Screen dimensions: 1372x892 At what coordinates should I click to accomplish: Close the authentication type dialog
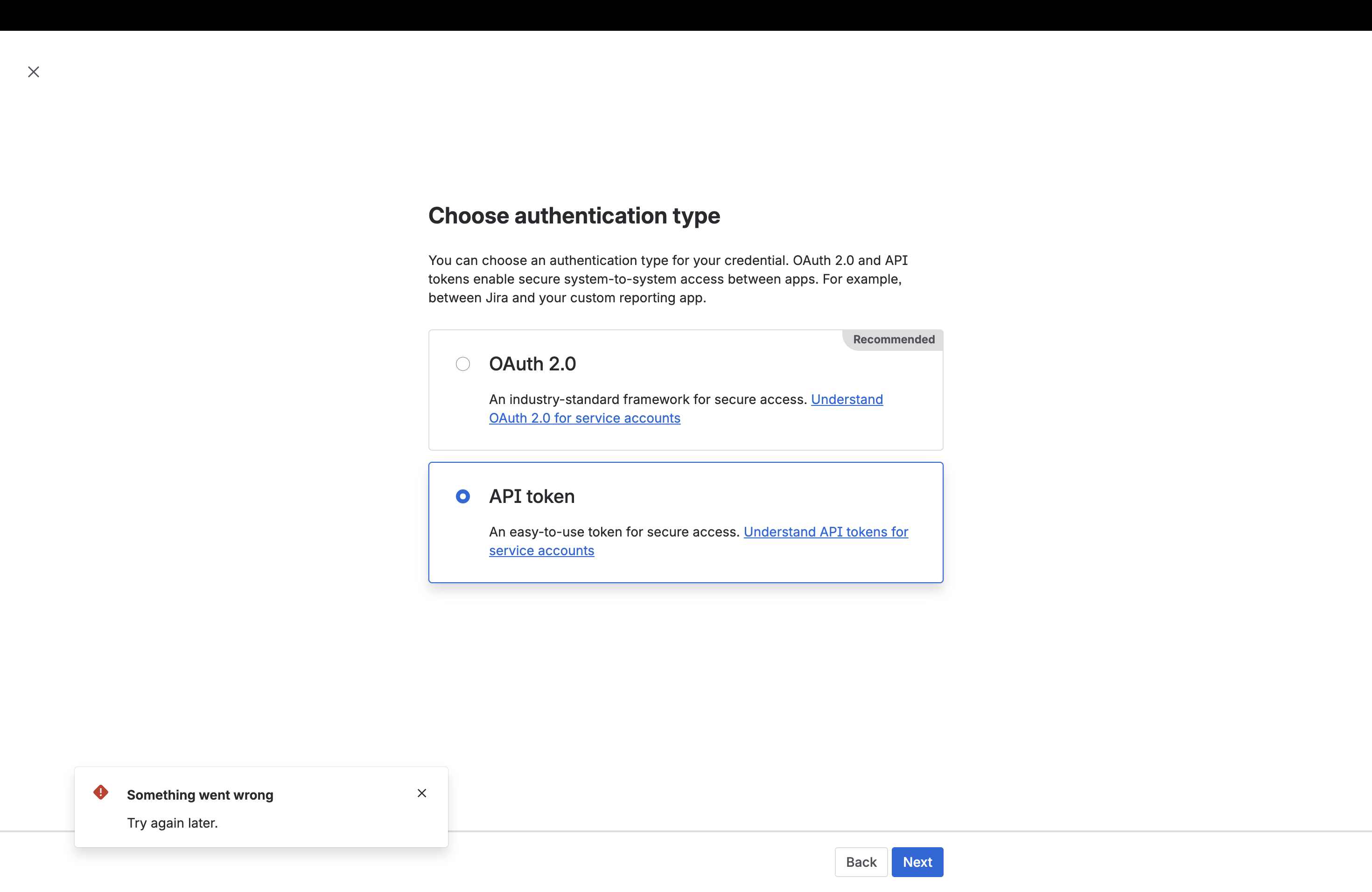33,71
